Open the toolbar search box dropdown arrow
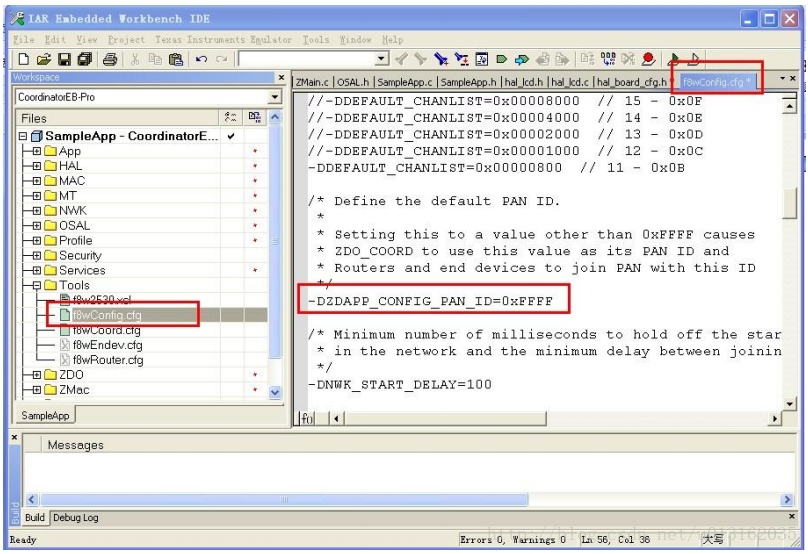Screen dimensions: 808x554 pos(381,59)
